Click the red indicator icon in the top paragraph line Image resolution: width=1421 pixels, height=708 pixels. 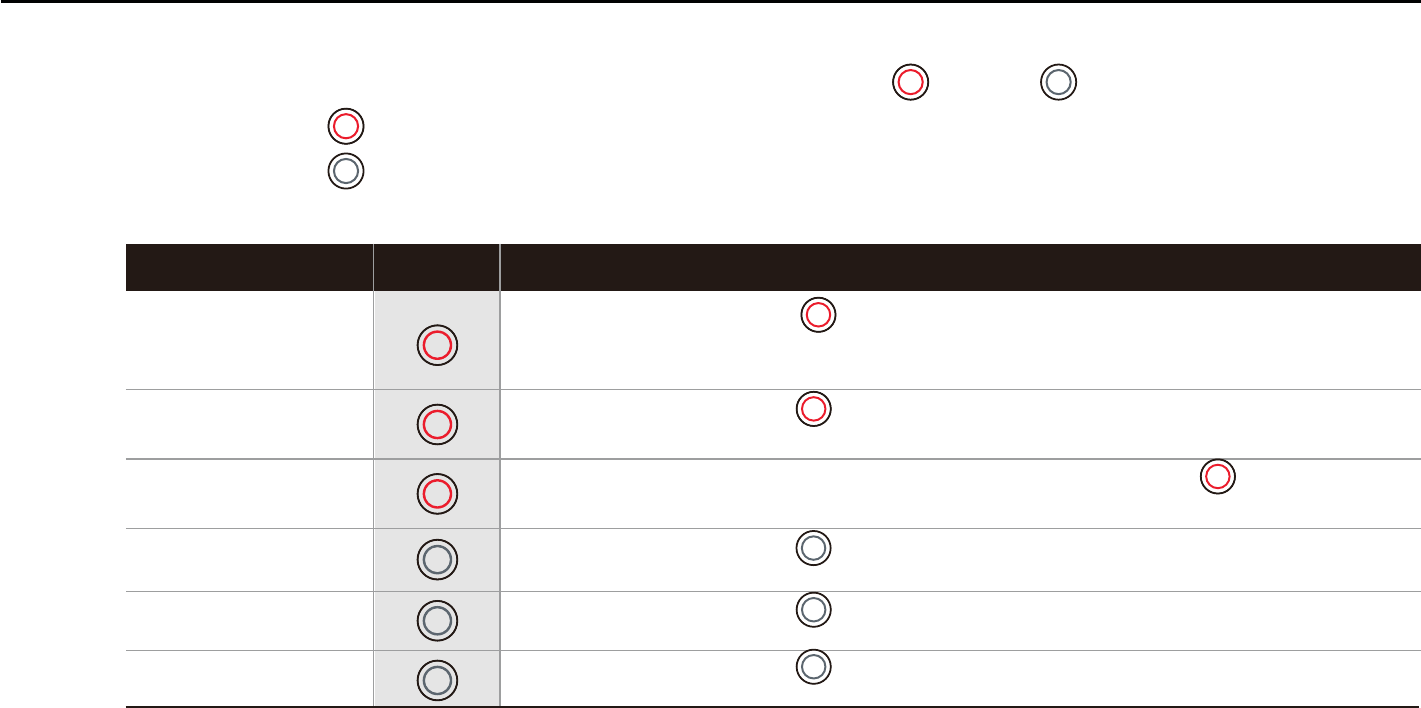910,82
